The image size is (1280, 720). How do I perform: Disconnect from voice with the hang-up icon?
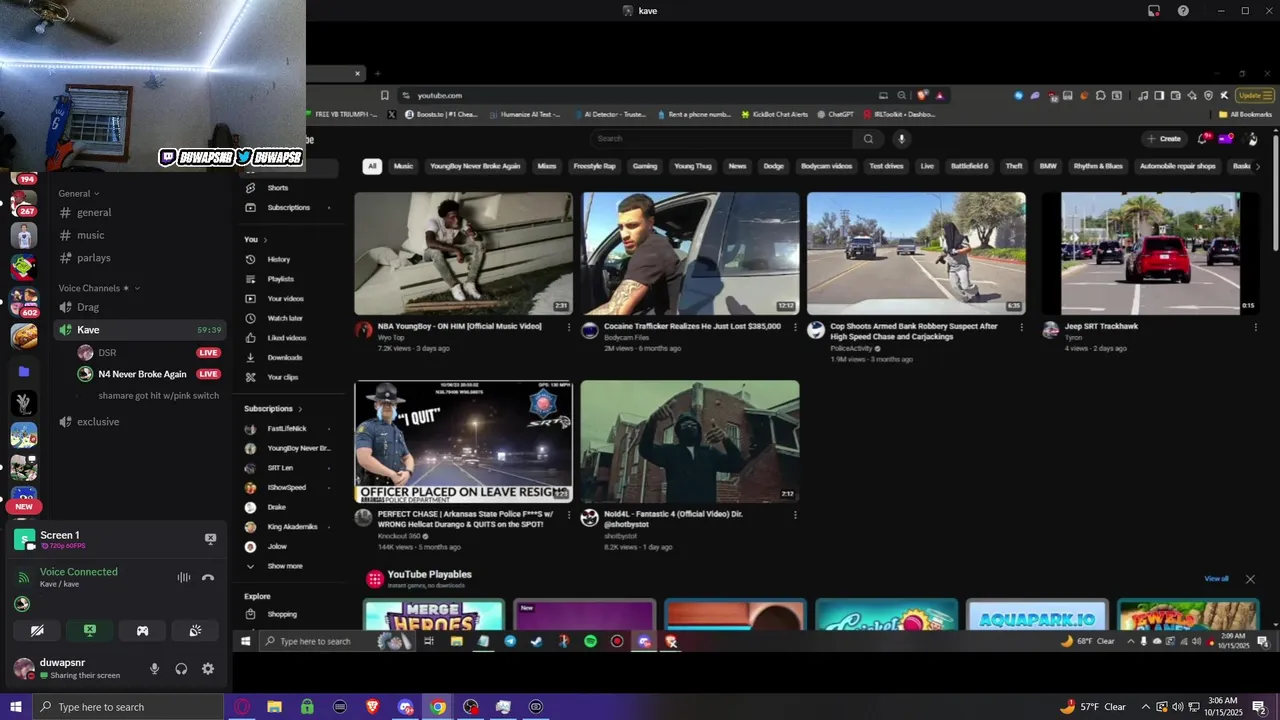tap(208, 577)
